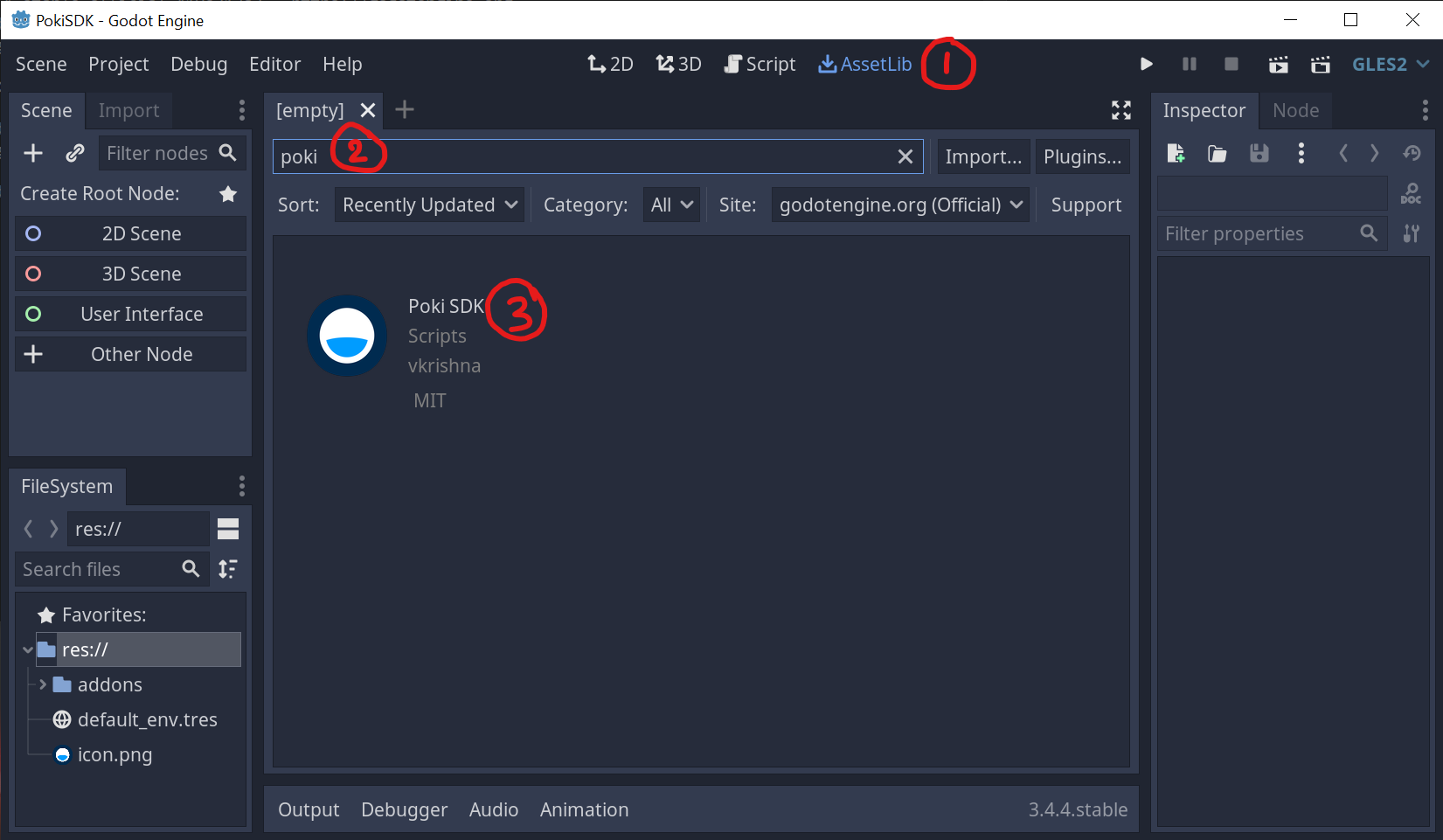This screenshot has width=1443, height=840.
Task: Close the [empty] scene tab
Action: point(368,110)
